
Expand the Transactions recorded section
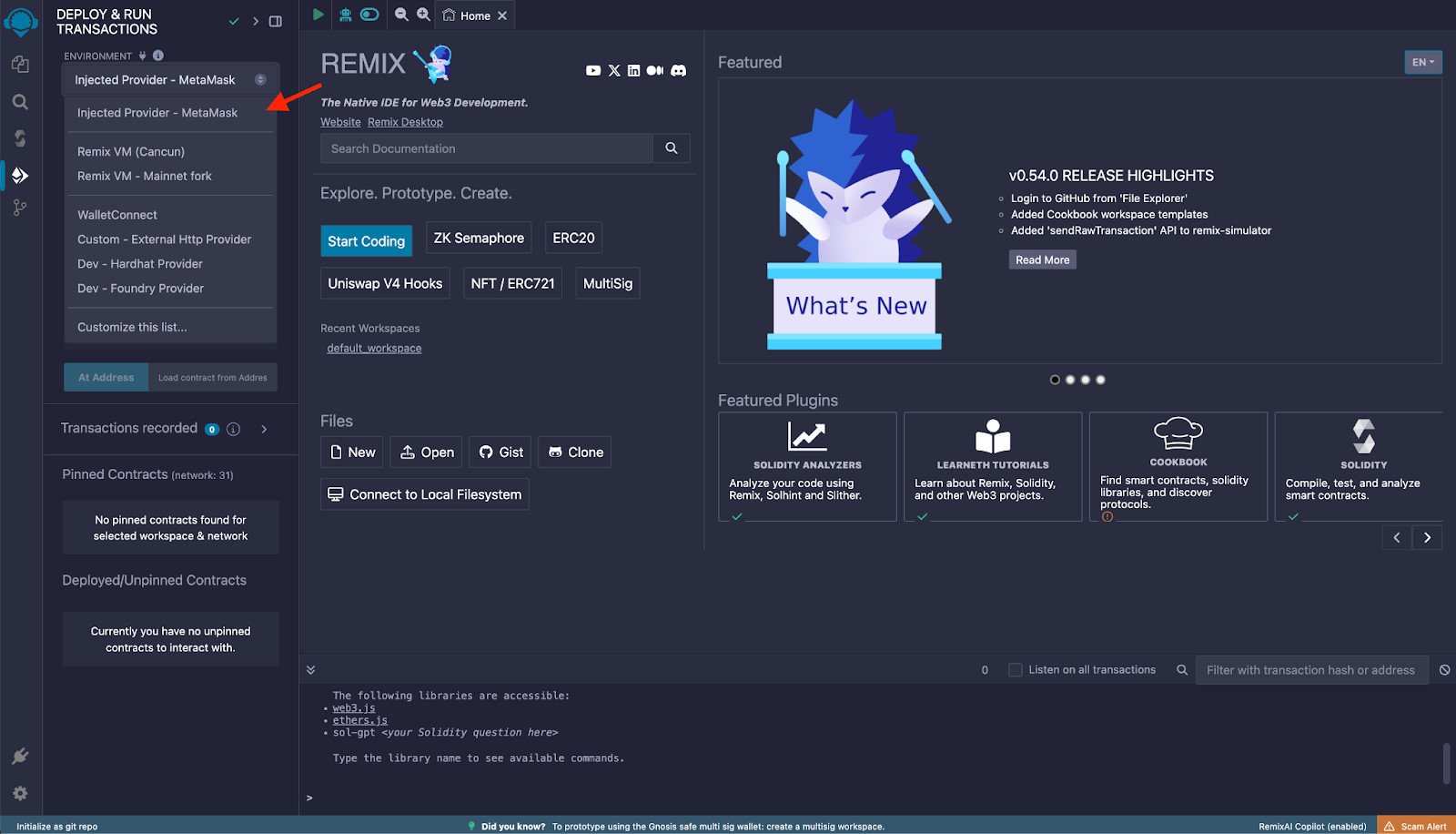pyautogui.click(x=263, y=429)
